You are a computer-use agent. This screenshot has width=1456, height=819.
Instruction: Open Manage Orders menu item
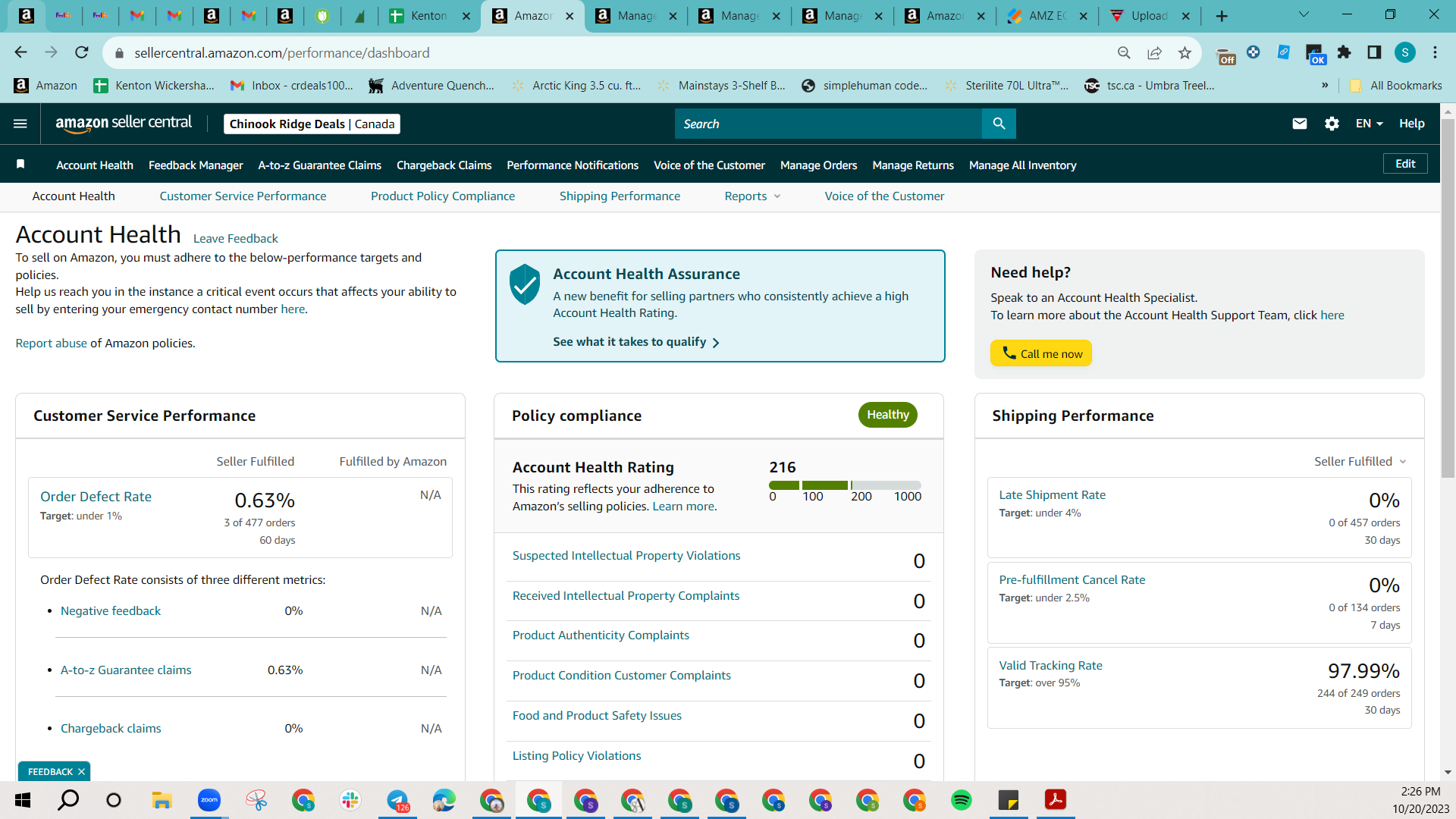[818, 165]
